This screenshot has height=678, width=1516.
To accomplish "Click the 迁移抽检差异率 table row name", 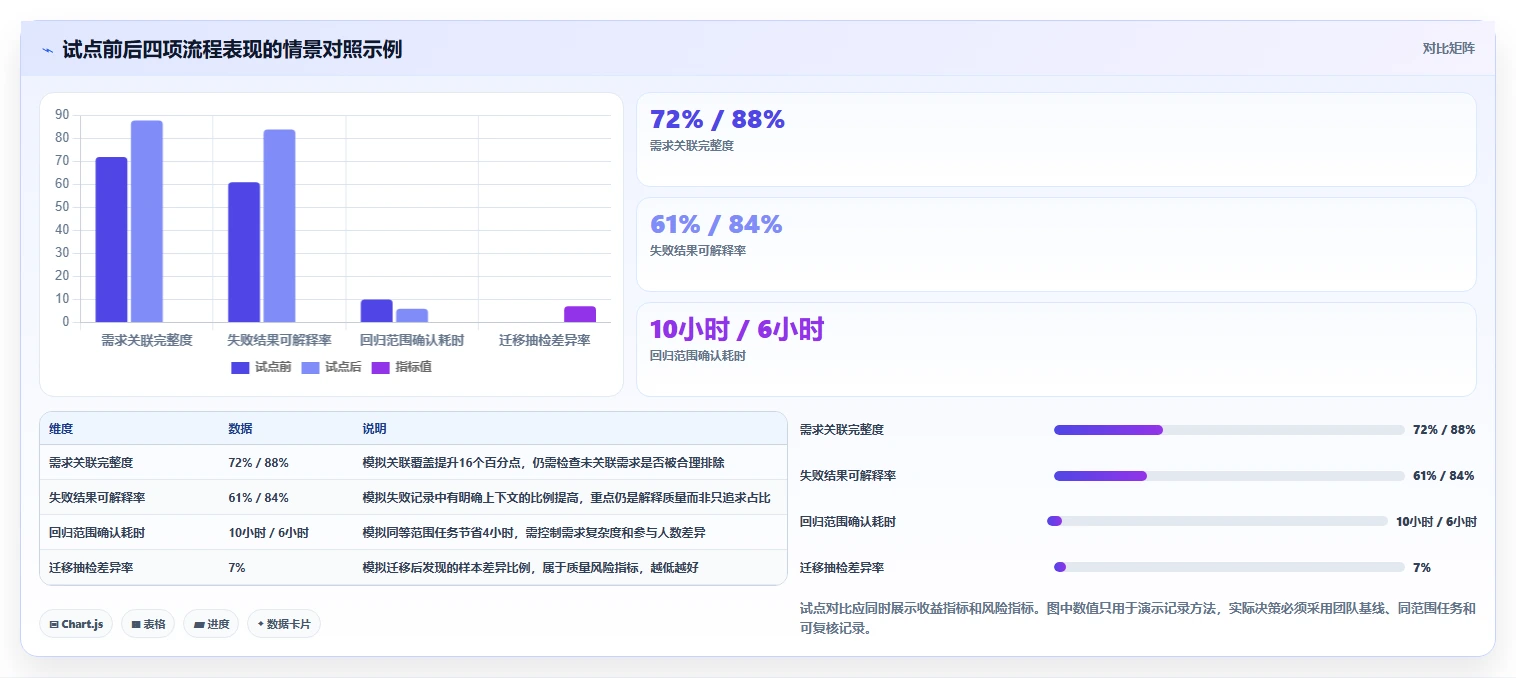I will point(91,568).
